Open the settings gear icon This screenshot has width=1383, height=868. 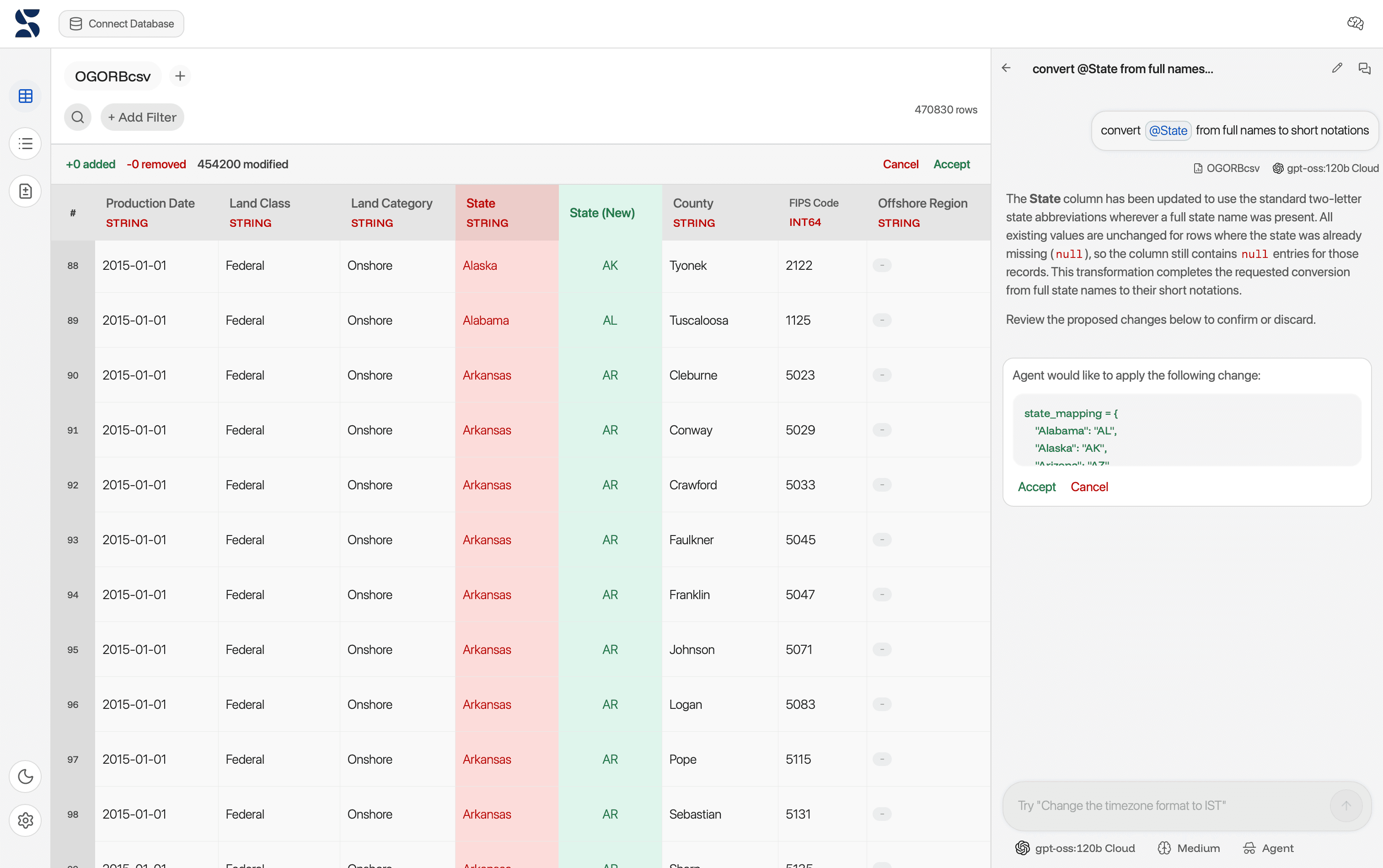pos(25,820)
